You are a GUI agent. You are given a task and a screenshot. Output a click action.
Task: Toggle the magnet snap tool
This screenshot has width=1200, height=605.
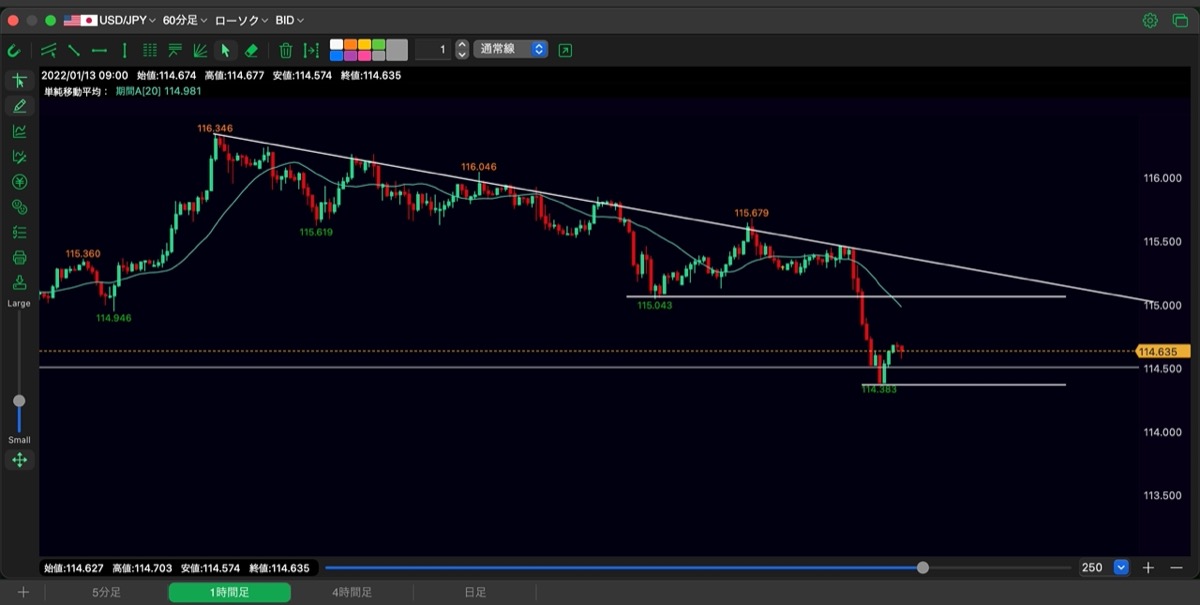click(14, 50)
